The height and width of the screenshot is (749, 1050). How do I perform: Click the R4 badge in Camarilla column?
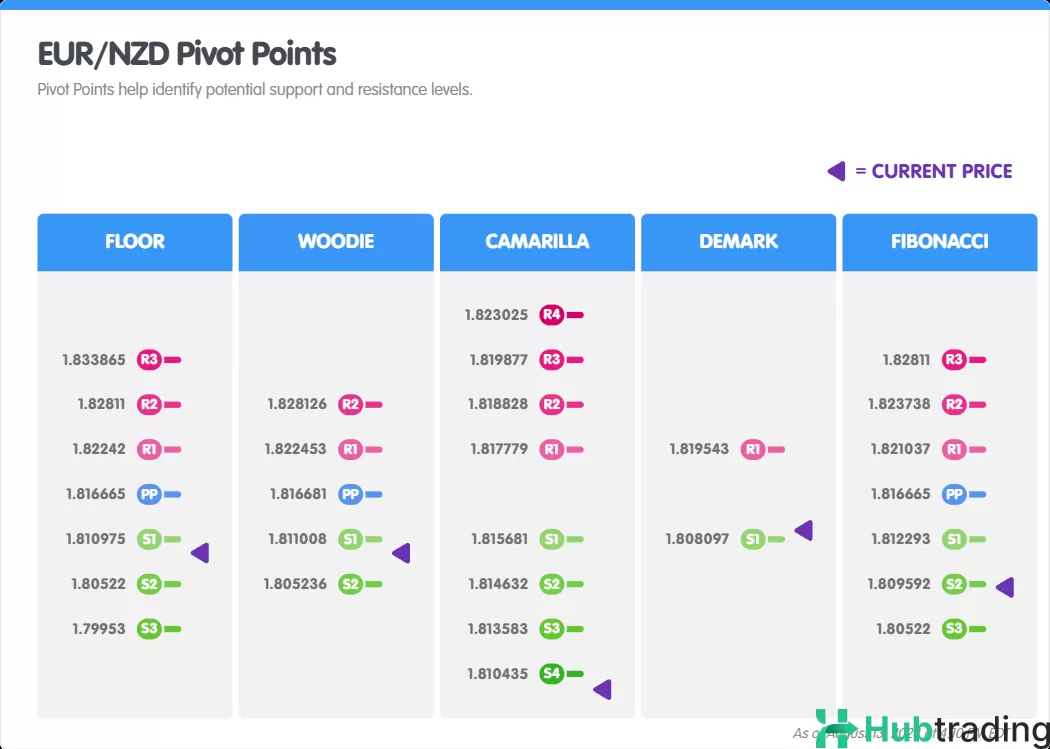(551, 315)
